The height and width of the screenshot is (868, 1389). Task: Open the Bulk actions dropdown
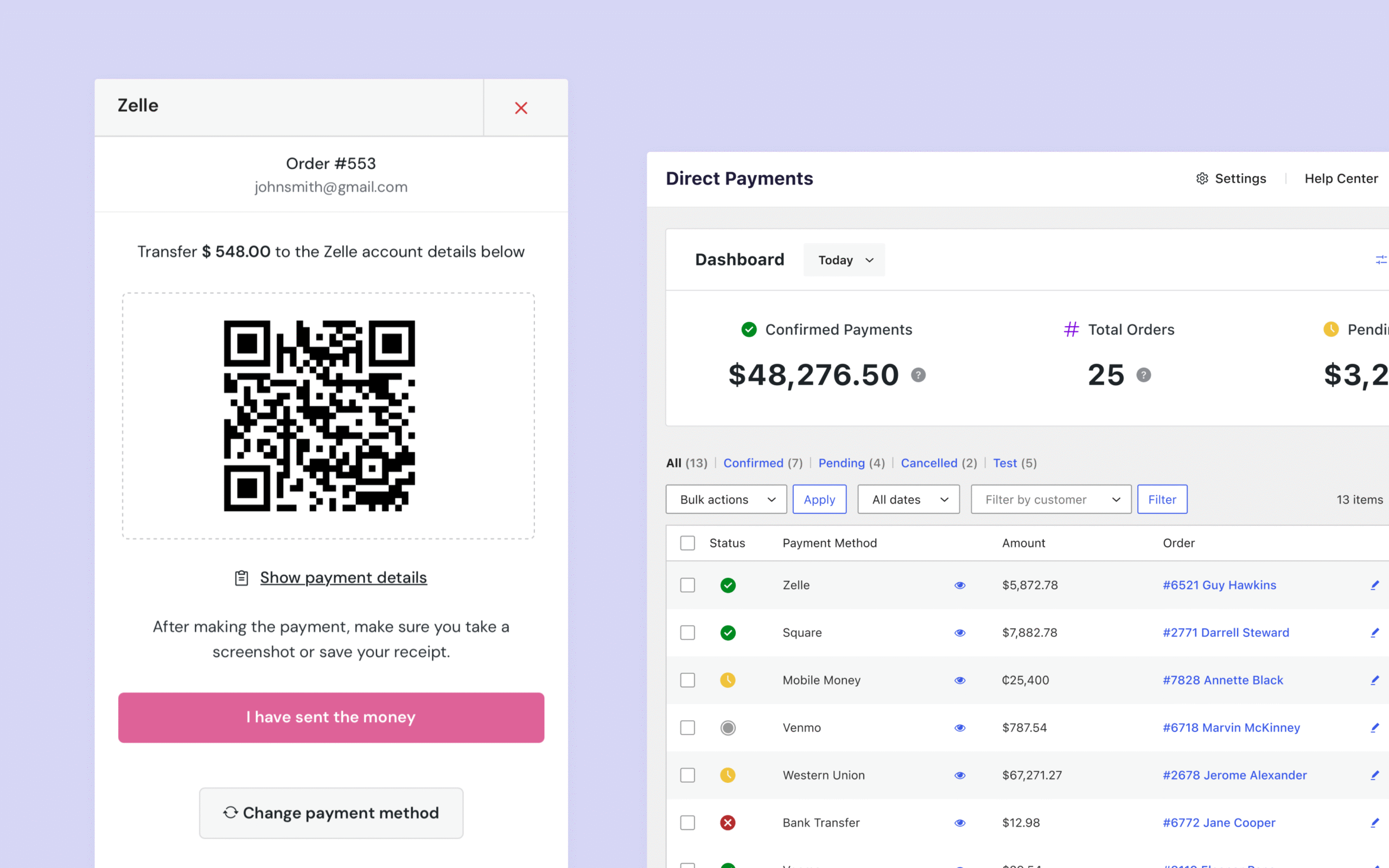[726, 500]
